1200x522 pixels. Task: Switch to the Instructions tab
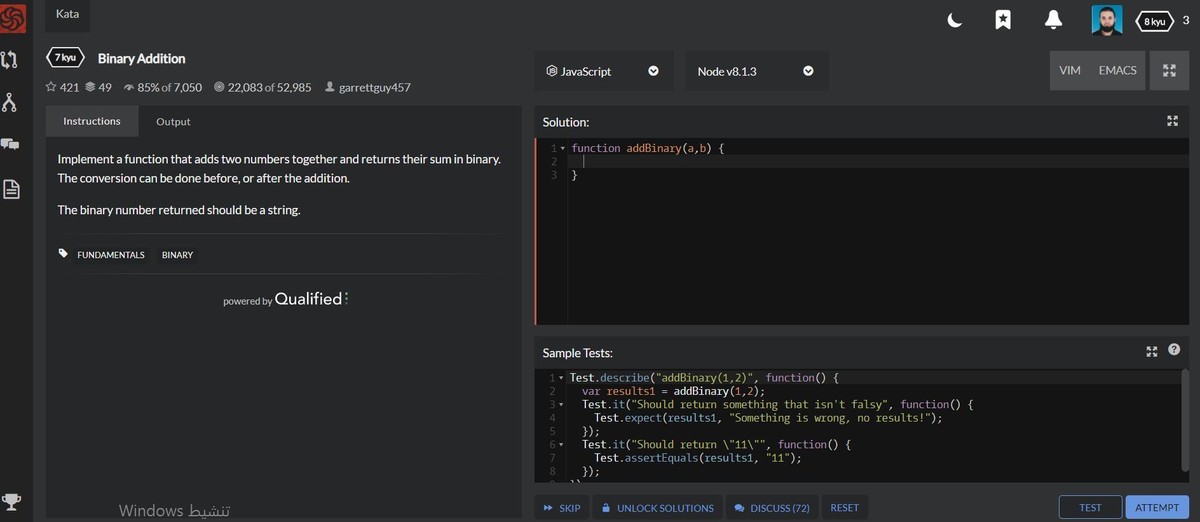(92, 122)
